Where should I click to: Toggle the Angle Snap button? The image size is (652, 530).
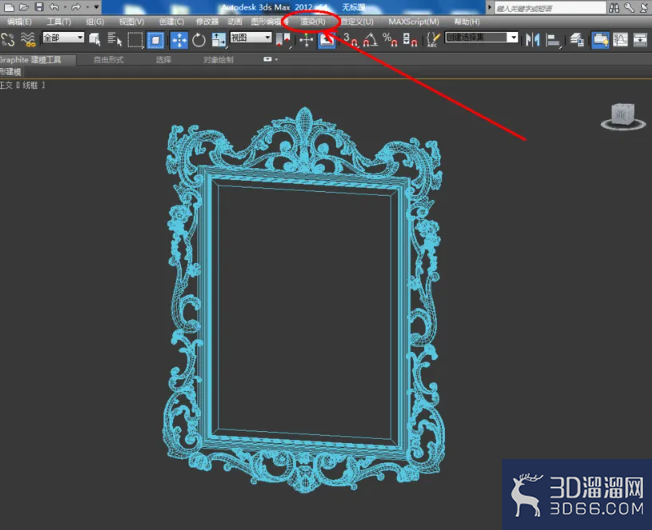tap(370, 40)
